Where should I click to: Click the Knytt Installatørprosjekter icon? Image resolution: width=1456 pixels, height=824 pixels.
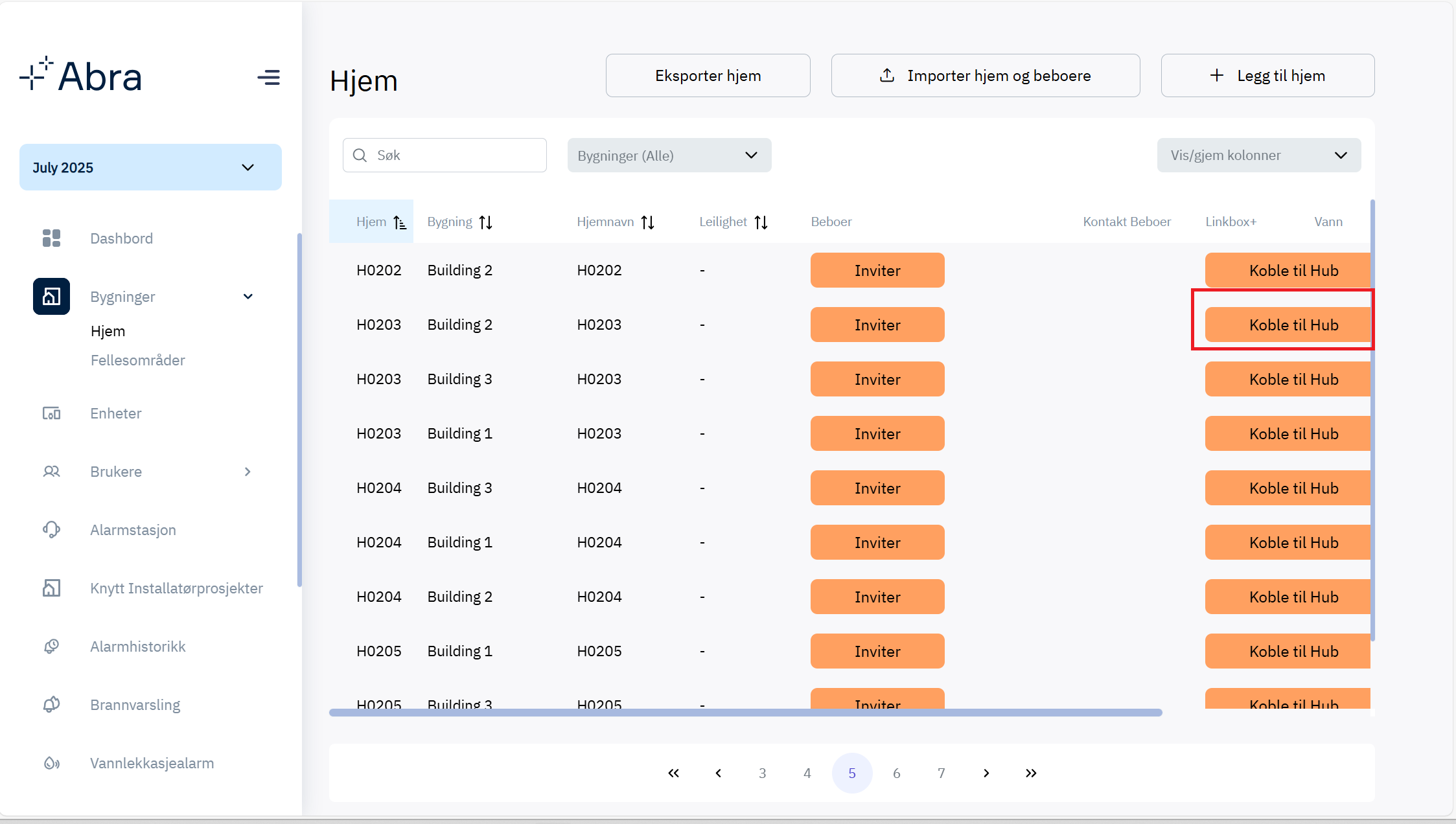click(51, 588)
